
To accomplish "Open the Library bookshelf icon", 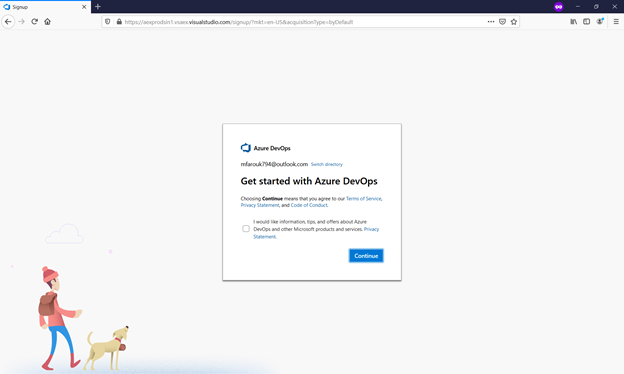I will pyautogui.click(x=573, y=21).
